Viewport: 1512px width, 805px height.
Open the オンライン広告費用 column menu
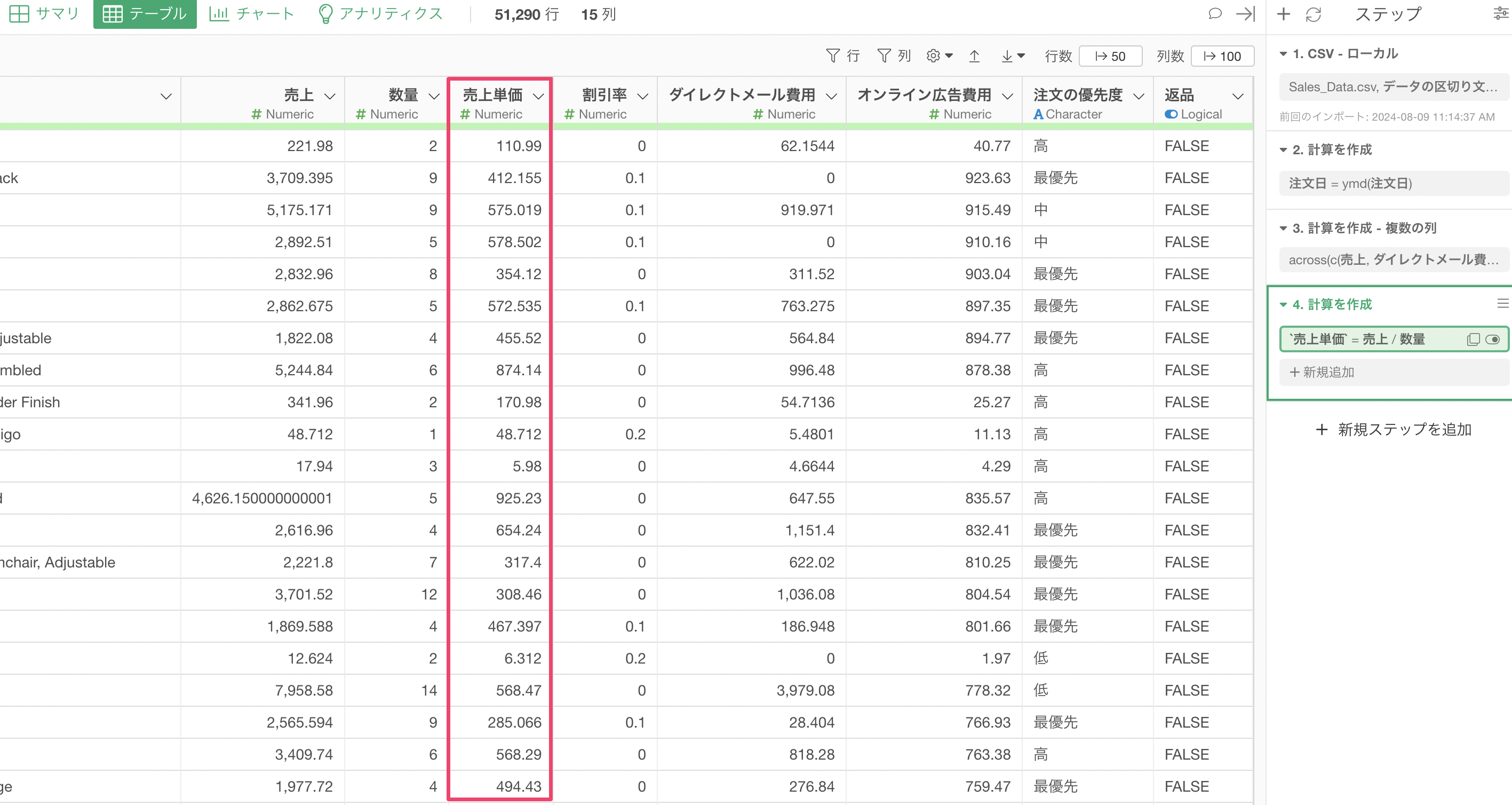[1007, 96]
